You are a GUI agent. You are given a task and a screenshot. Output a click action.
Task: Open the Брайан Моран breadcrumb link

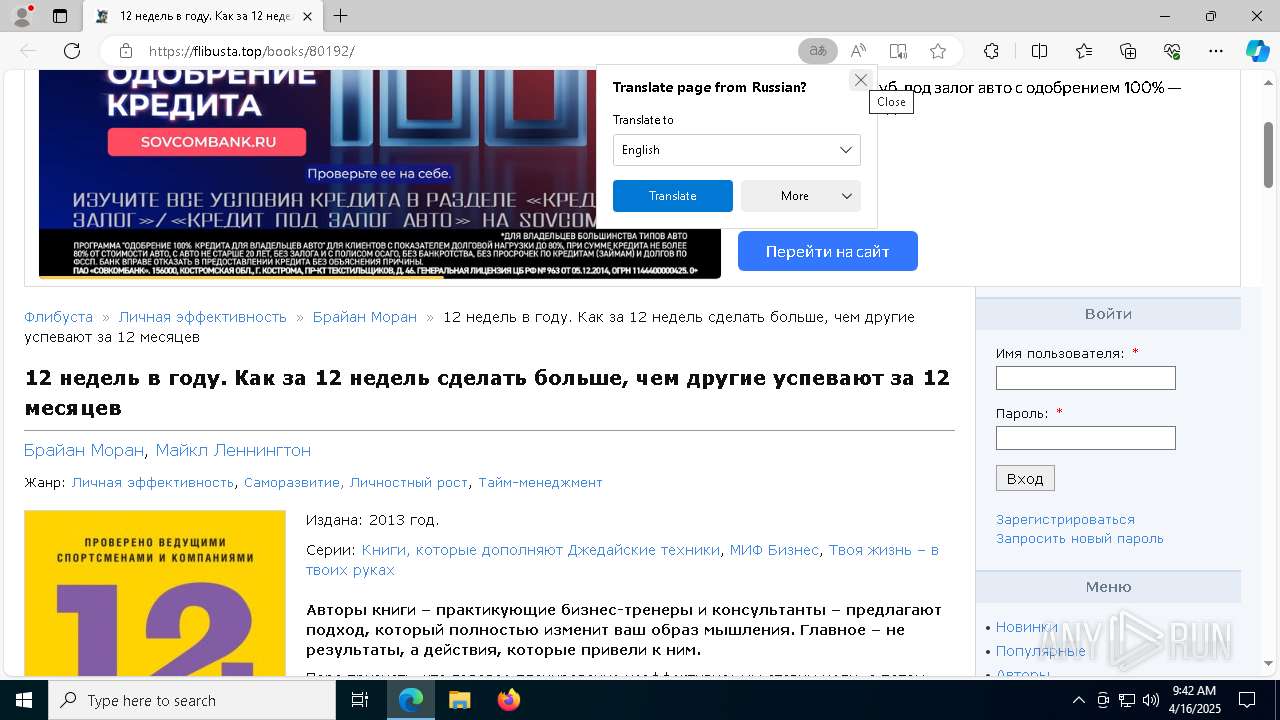[x=364, y=317]
